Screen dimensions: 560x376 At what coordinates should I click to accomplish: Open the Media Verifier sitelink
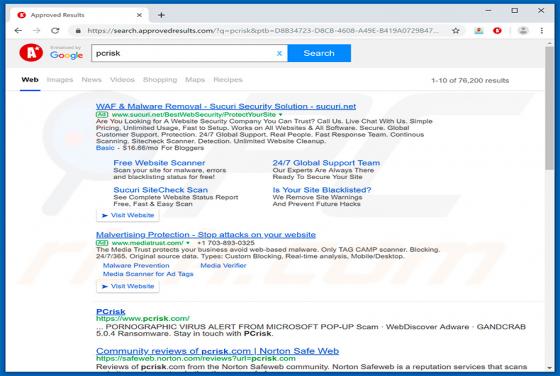click(x=223, y=266)
